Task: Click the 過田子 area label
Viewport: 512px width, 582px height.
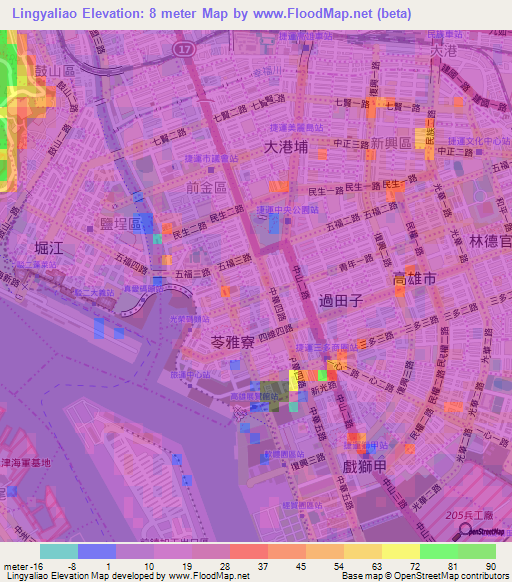Action: [x=341, y=301]
